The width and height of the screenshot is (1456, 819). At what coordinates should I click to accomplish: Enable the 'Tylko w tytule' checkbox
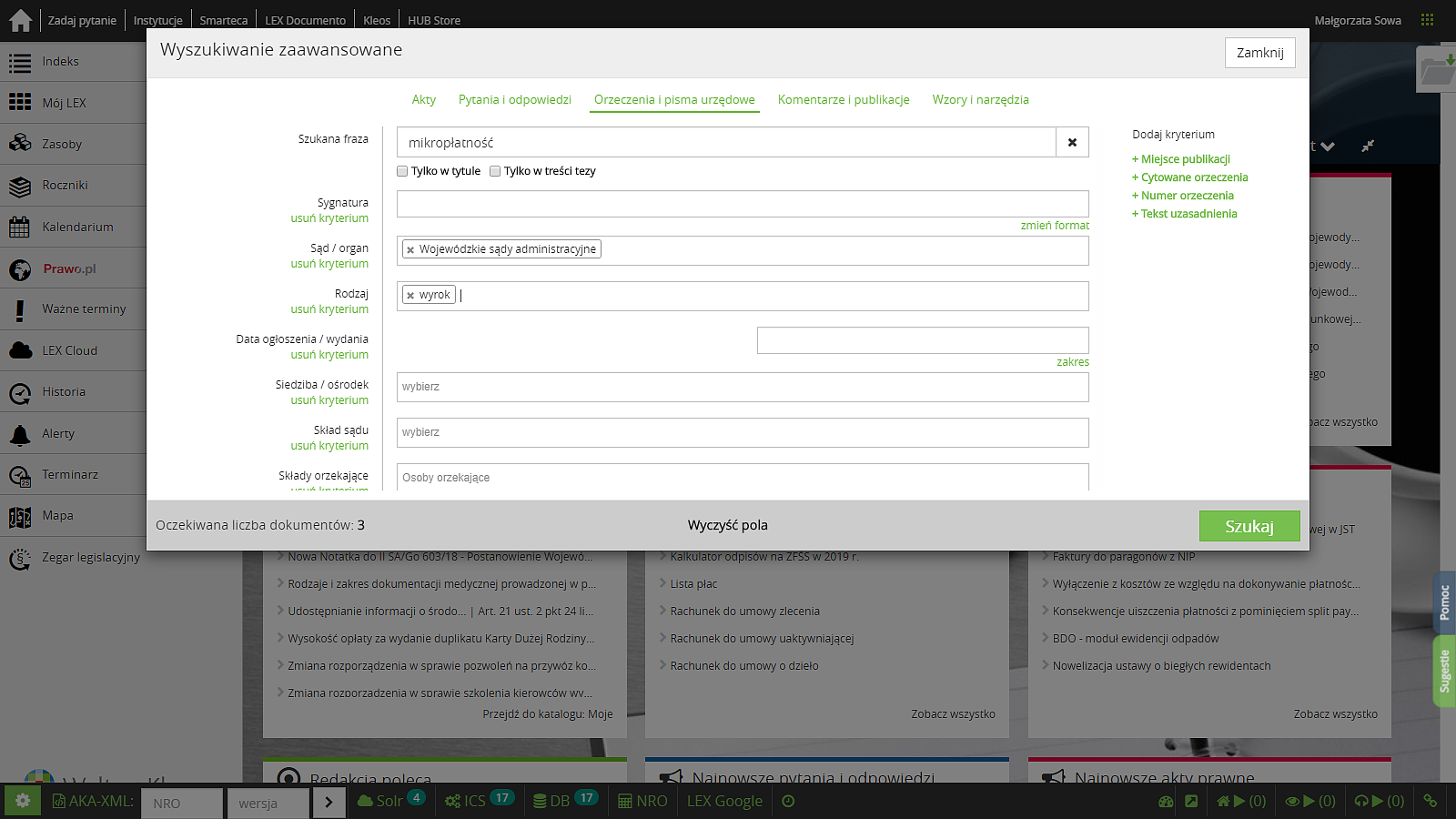pos(402,171)
